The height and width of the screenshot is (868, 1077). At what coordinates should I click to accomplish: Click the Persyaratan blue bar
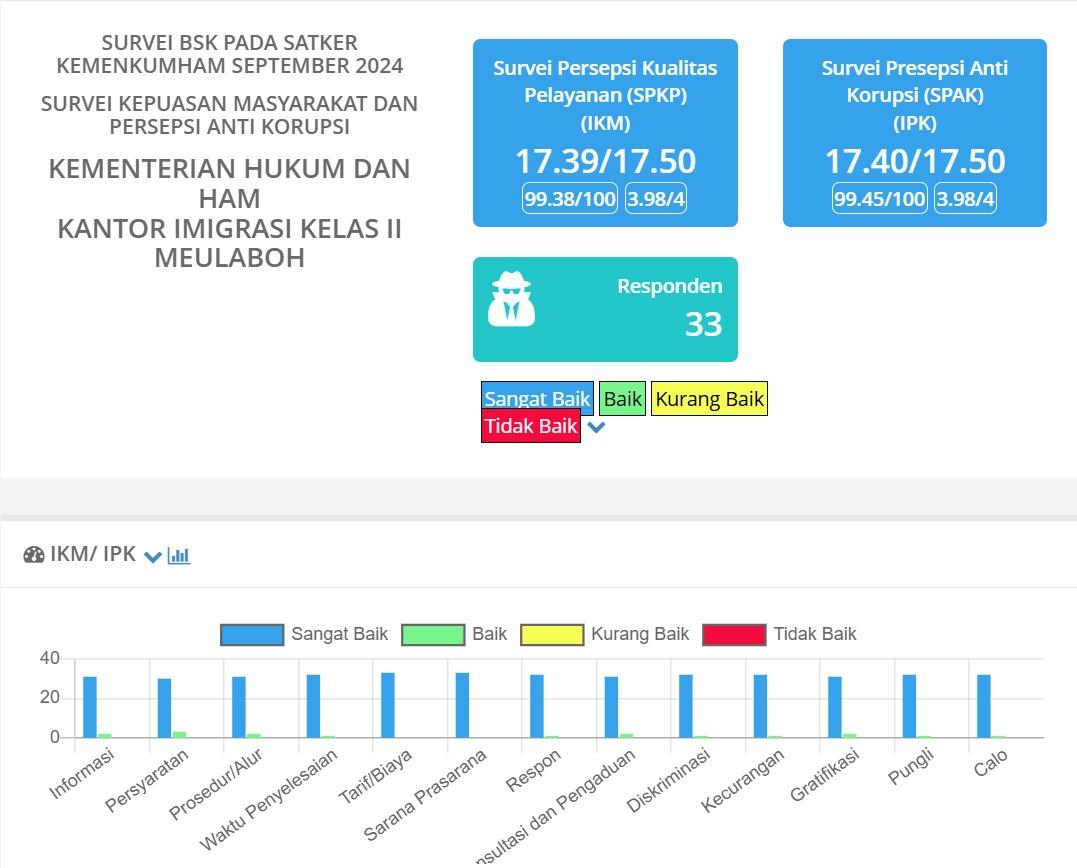pyautogui.click(x=164, y=708)
